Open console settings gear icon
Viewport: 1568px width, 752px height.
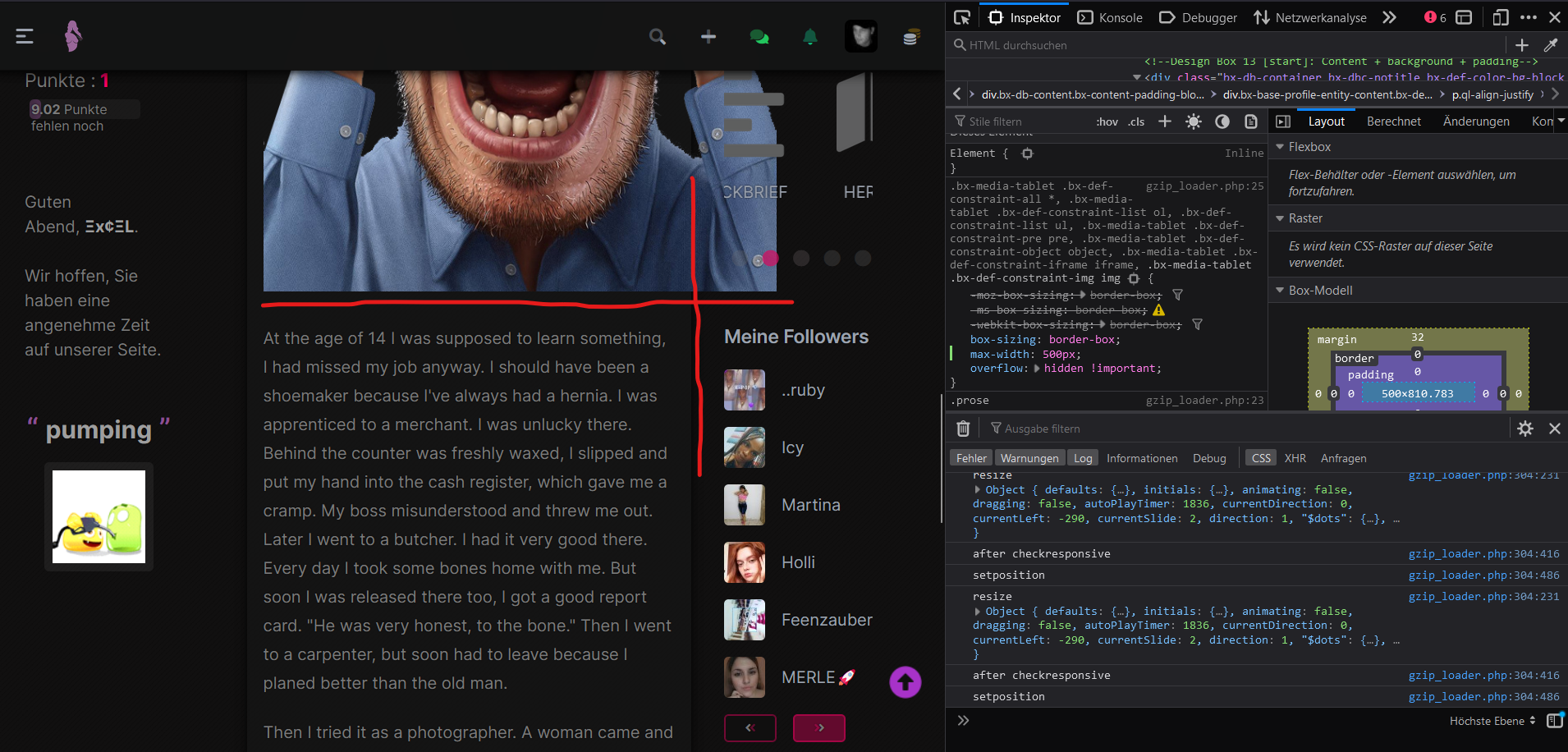click(x=1525, y=429)
